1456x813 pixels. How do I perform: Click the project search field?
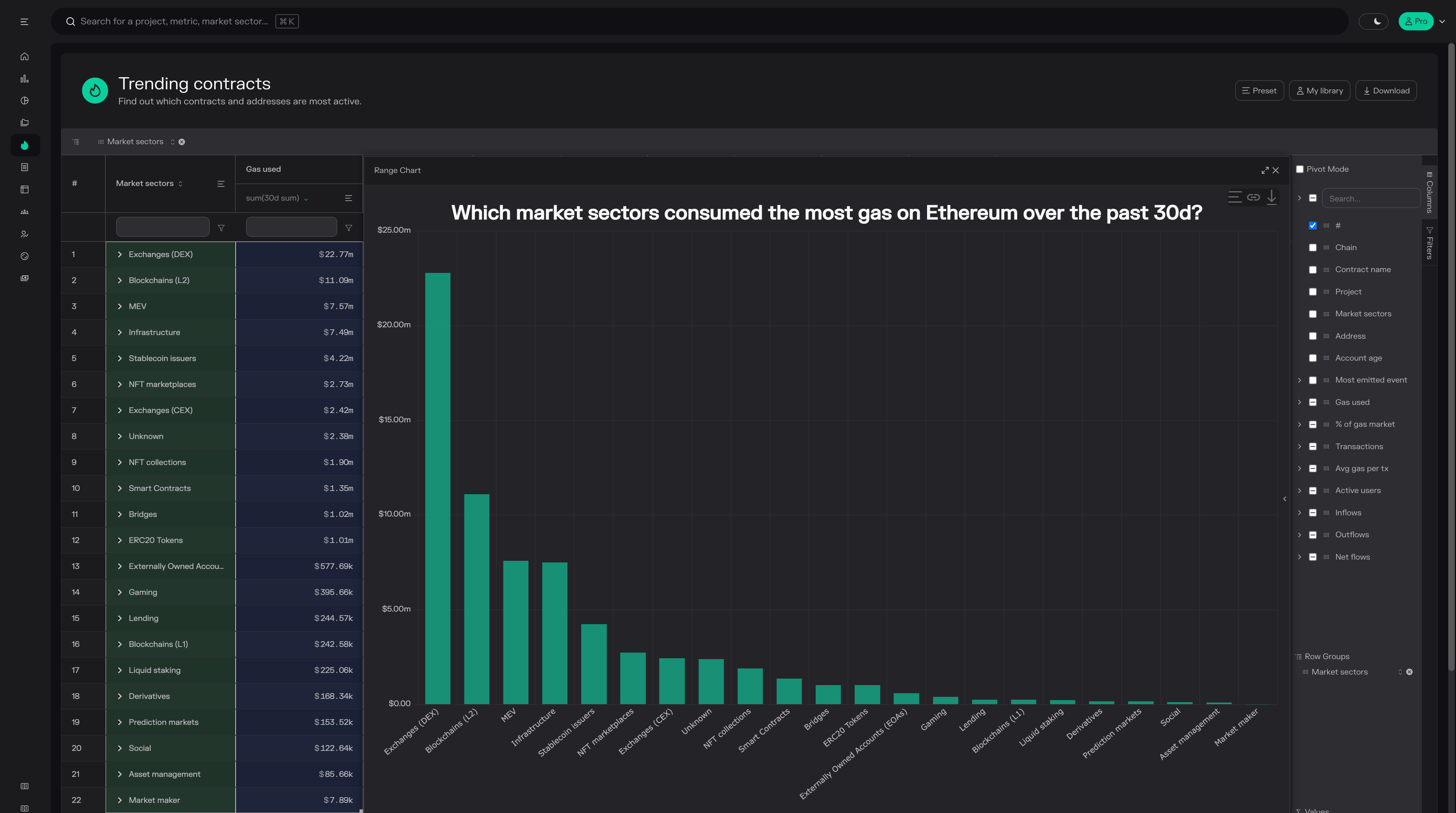(174, 22)
